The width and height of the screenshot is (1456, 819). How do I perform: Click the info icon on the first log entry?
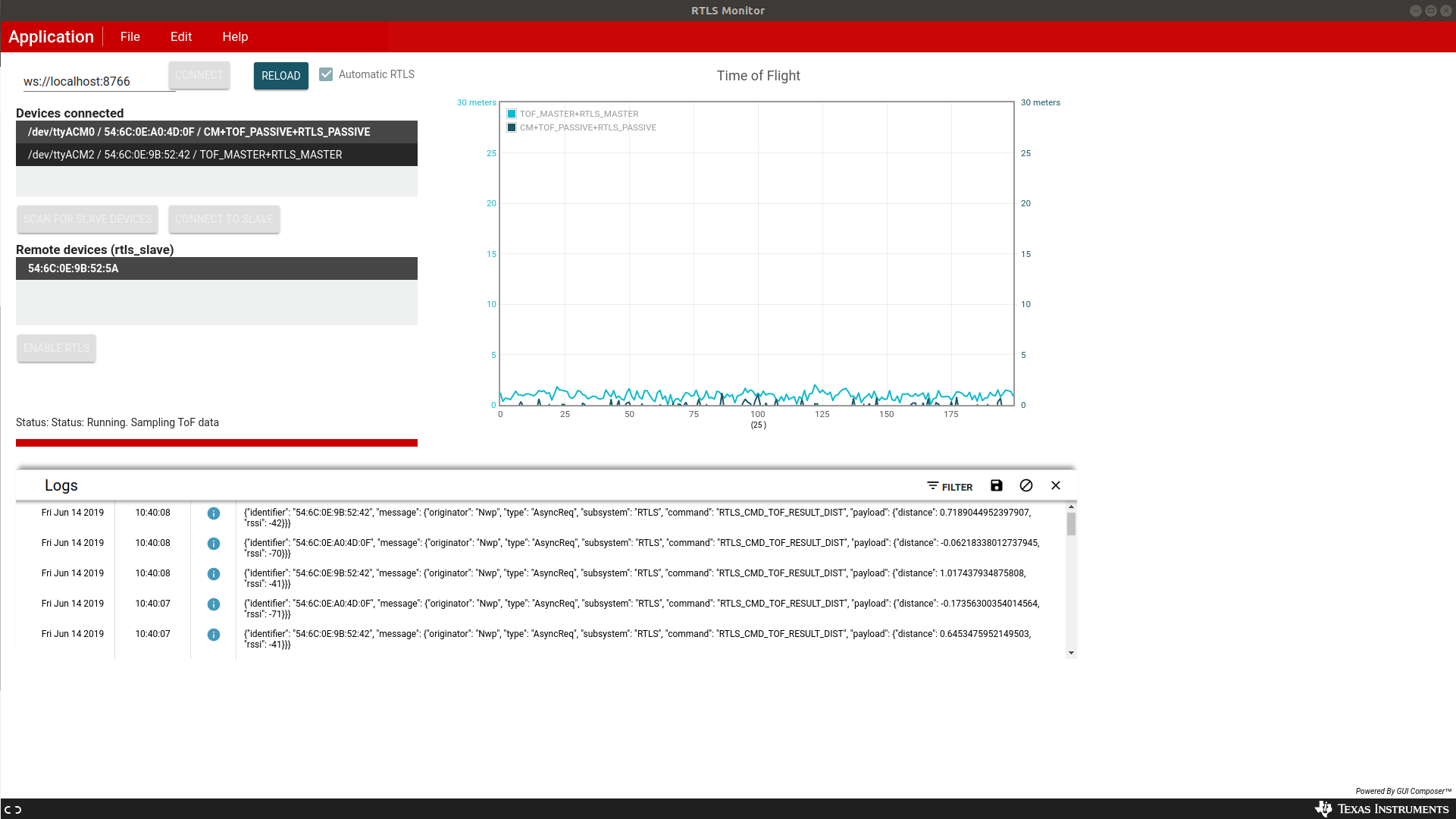tap(214, 513)
